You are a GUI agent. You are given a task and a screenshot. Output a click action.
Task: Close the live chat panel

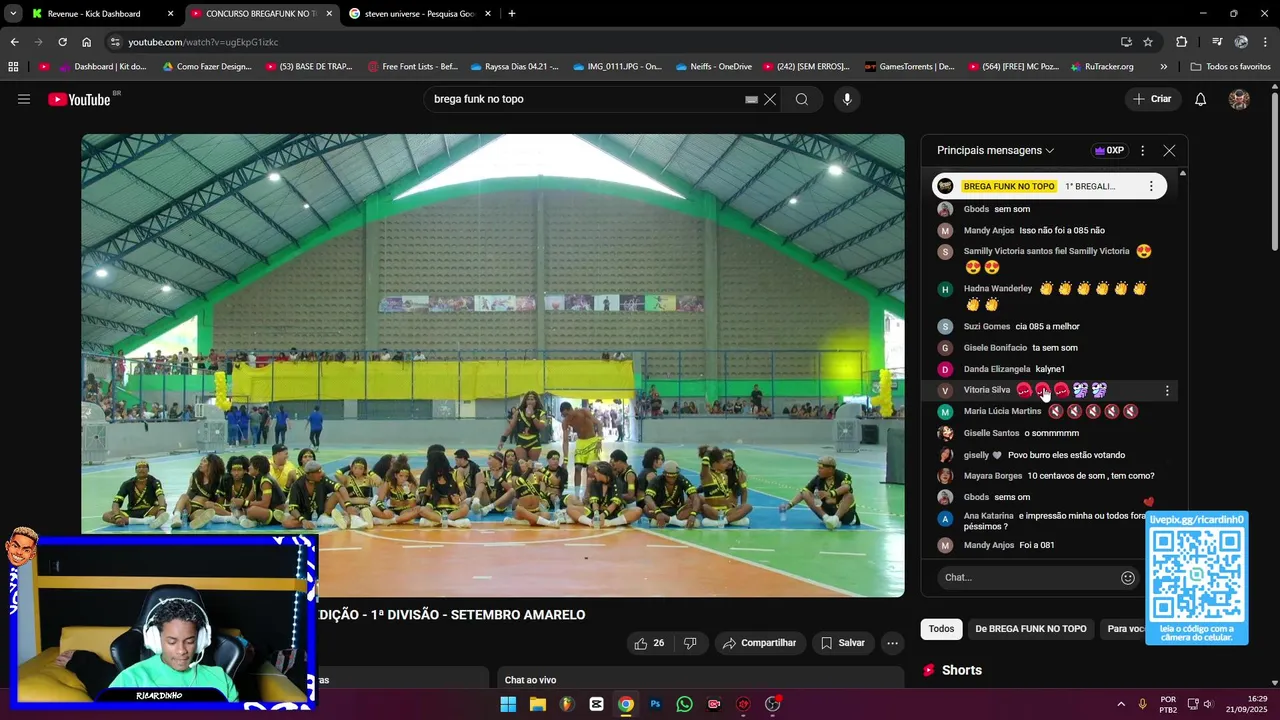pos(1169,150)
